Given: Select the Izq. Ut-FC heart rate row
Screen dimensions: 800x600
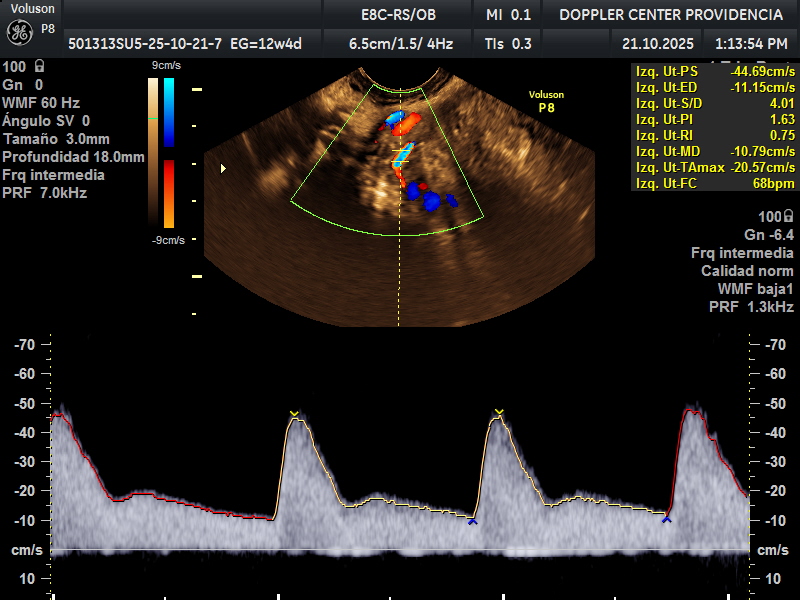Looking at the screenshot, I should 715,183.
